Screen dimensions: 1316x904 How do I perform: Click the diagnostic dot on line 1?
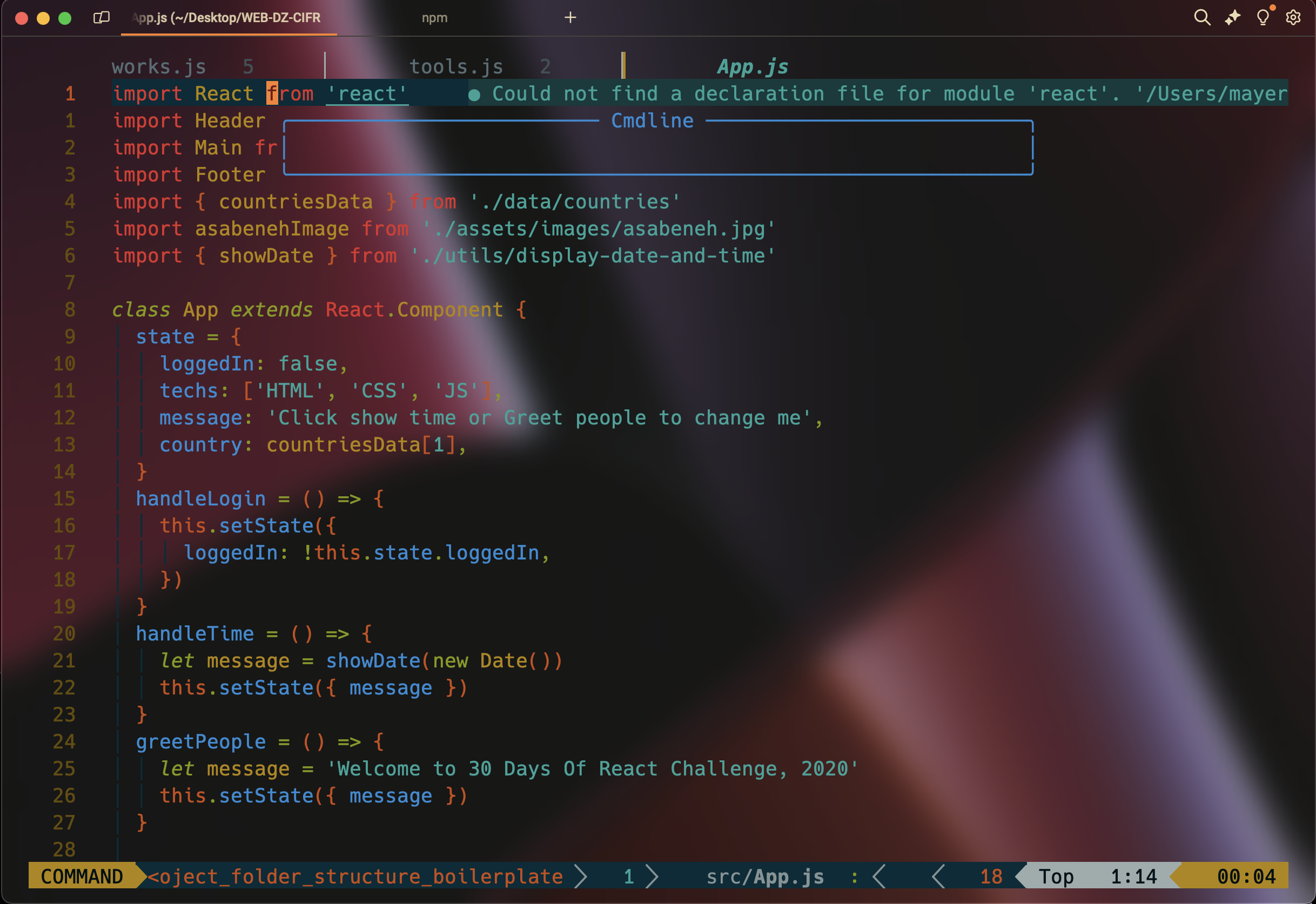[475, 94]
